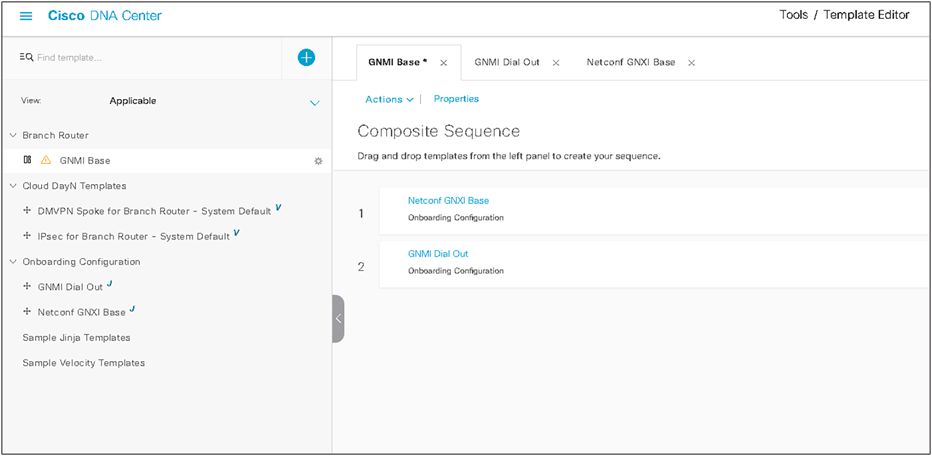Open the Actions dropdown menu
The width and height of the screenshot is (932, 456).
click(x=389, y=99)
